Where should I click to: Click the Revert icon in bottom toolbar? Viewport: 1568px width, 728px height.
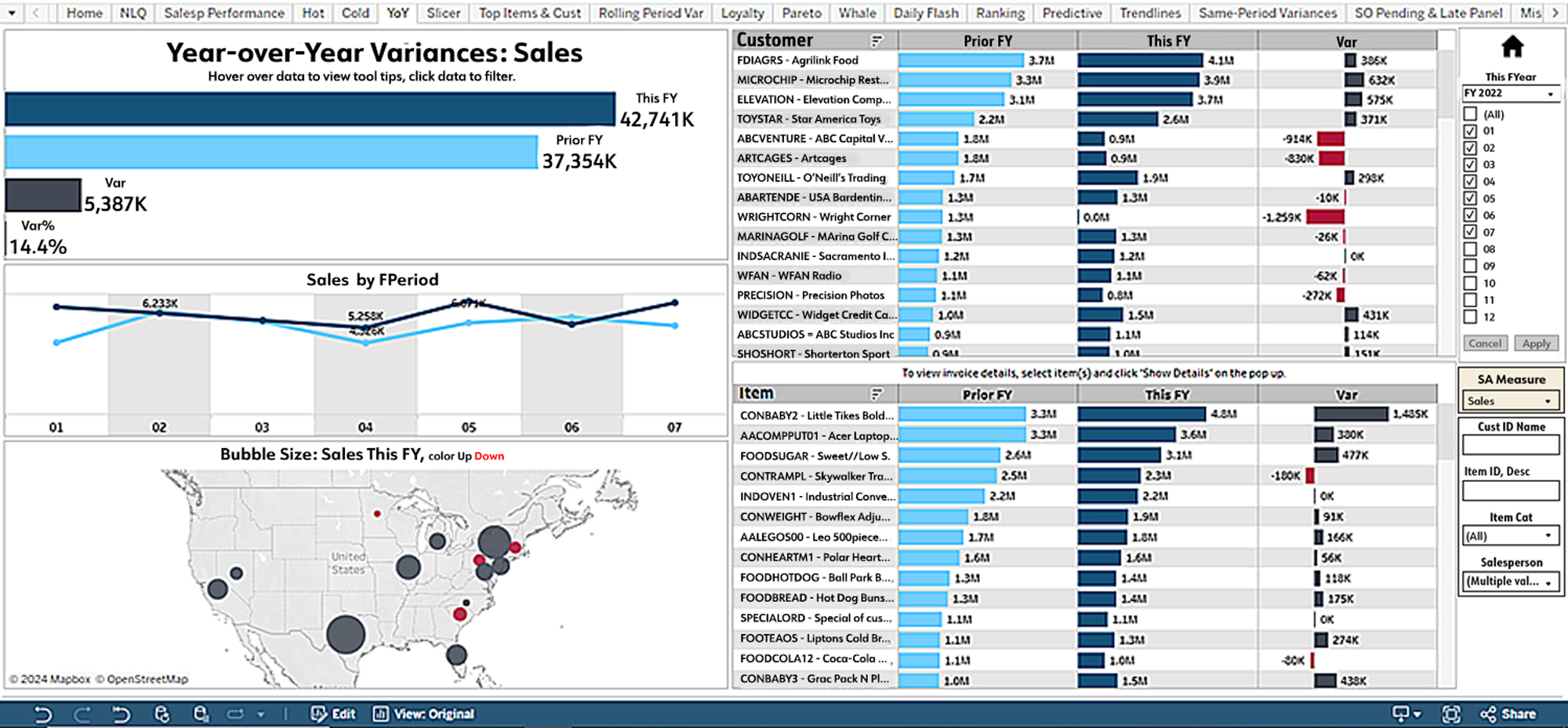click(121, 714)
